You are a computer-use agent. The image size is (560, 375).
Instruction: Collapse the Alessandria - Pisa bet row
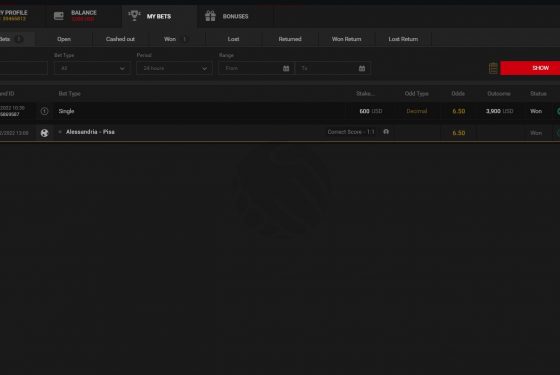(x=60, y=132)
